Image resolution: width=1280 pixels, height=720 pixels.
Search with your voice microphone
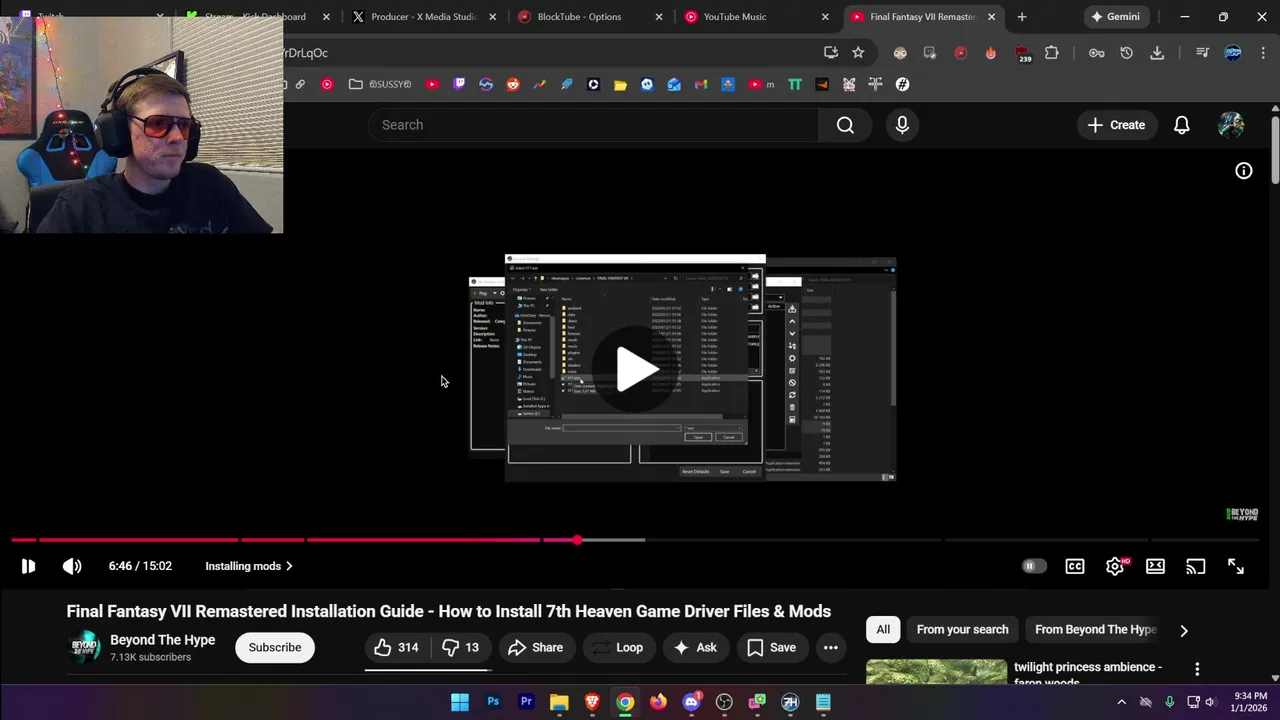coord(902,125)
